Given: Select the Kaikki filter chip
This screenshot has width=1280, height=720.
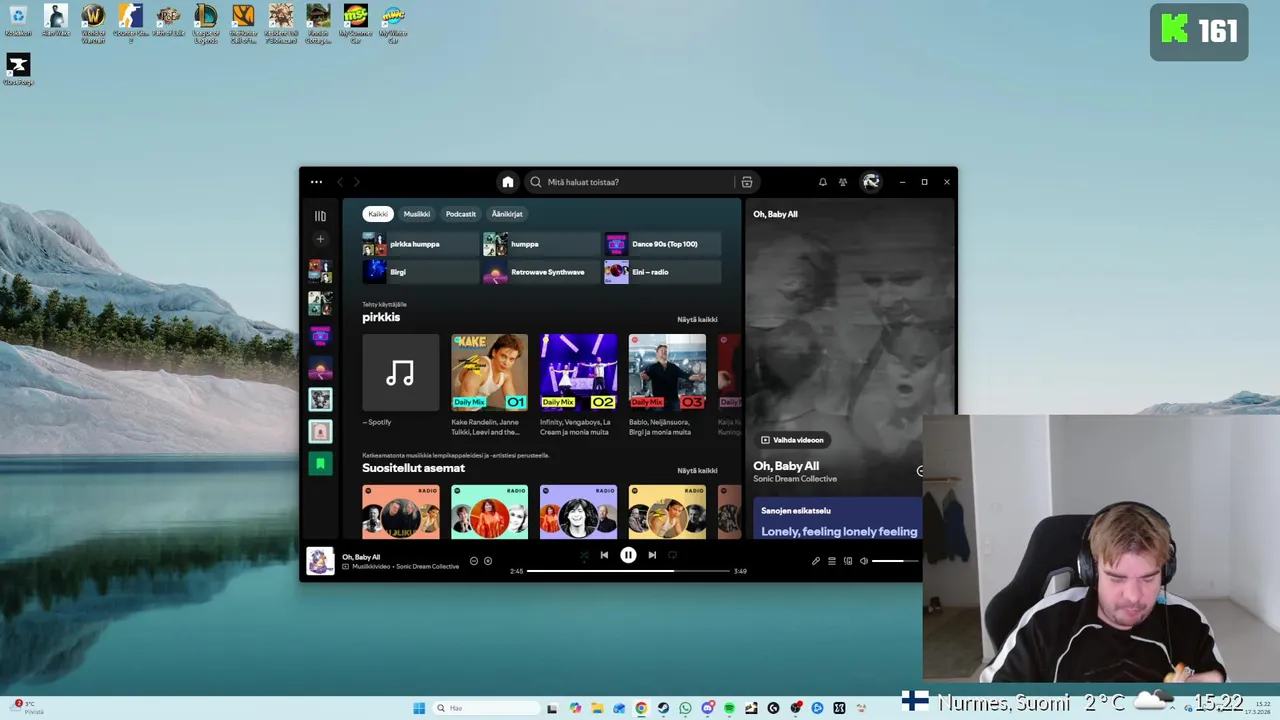Looking at the screenshot, I should [x=378, y=214].
